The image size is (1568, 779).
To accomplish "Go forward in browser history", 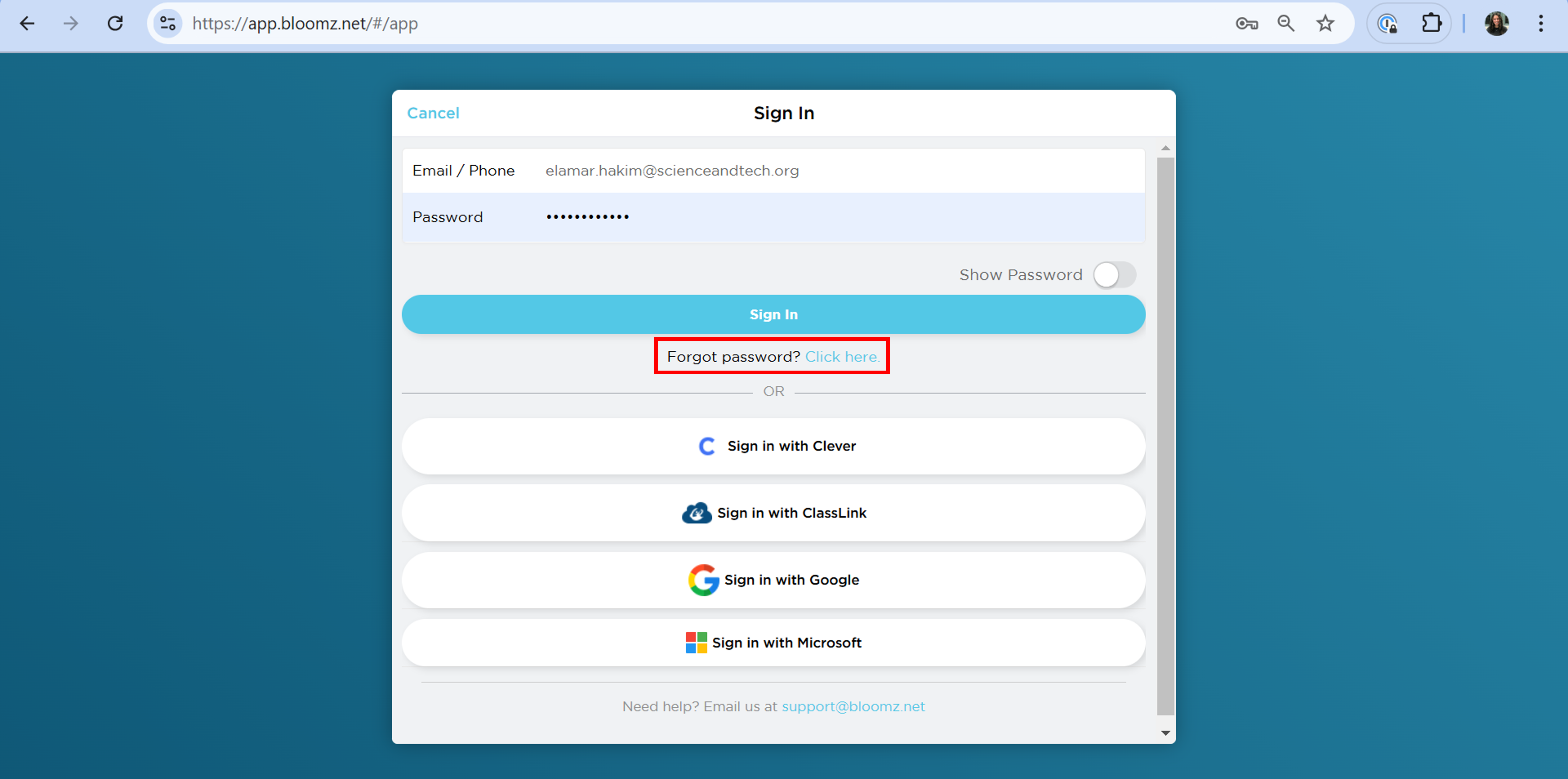I will 71,24.
